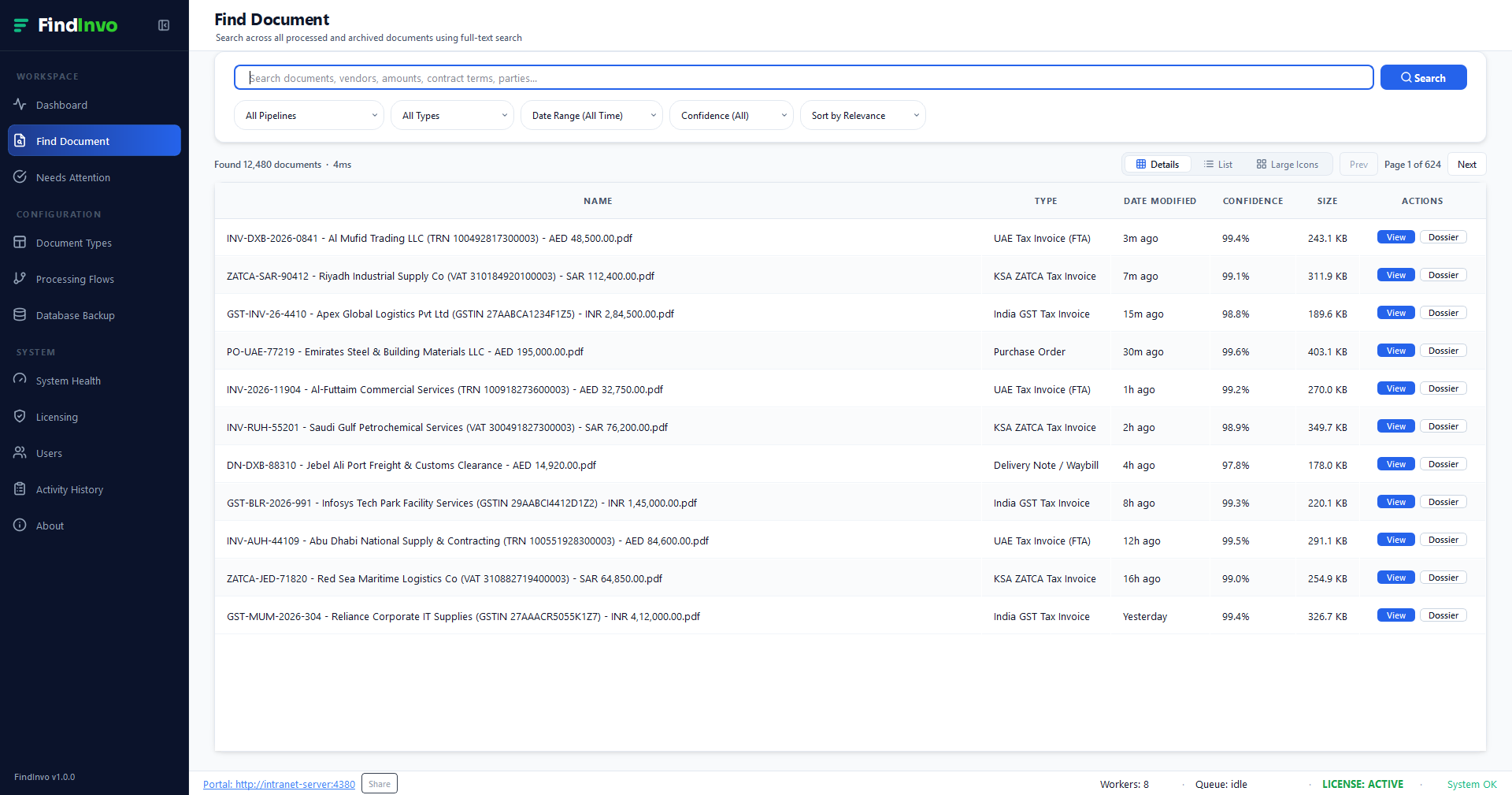Click the blue Search button
The width and height of the screenshot is (1512, 795).
point(1423,77)
